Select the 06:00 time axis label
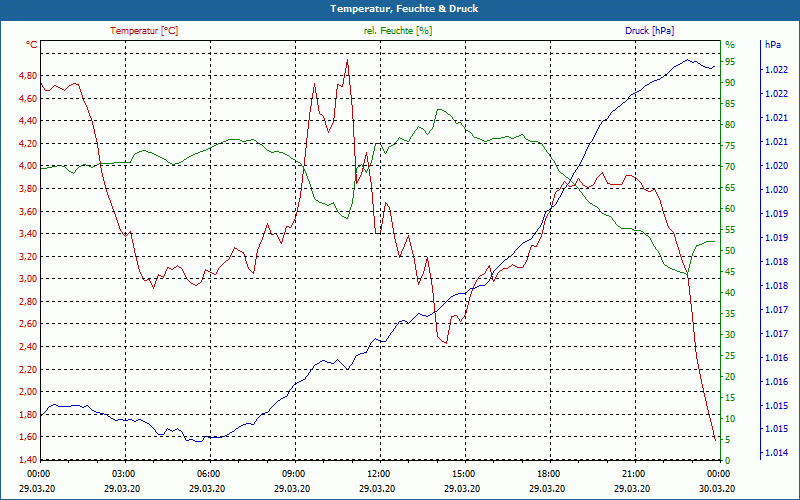 [208, 474]
